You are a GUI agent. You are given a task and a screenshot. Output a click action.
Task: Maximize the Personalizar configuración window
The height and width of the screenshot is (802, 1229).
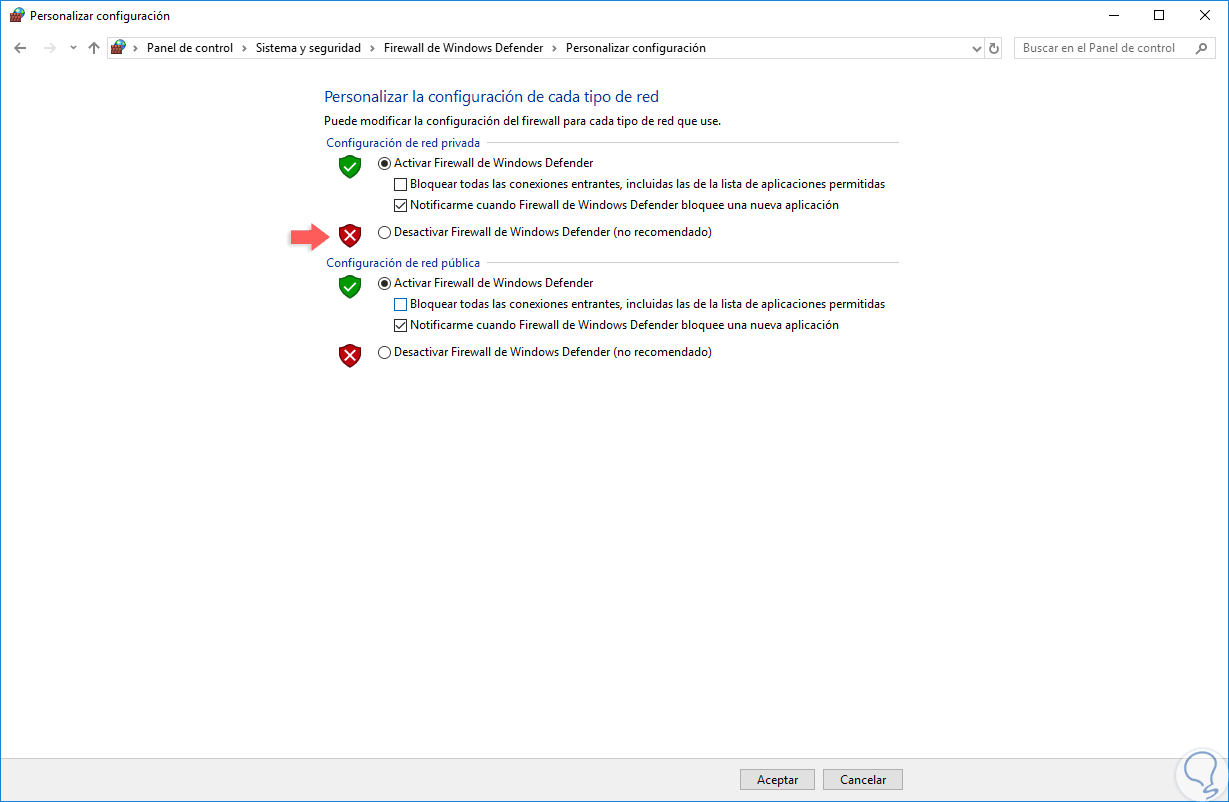[1159, 15]
